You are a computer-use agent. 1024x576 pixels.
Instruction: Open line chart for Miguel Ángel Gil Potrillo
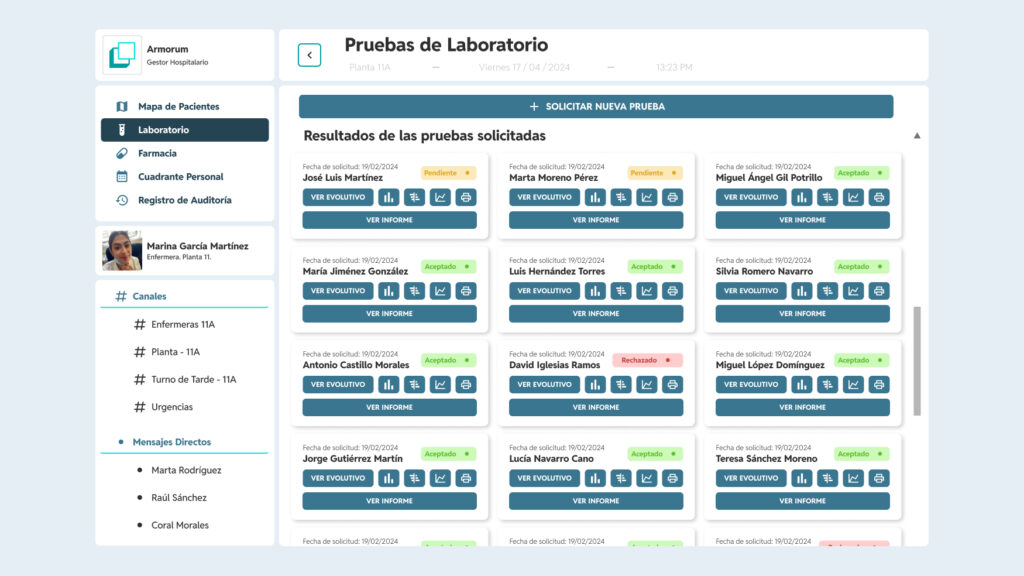854,197
